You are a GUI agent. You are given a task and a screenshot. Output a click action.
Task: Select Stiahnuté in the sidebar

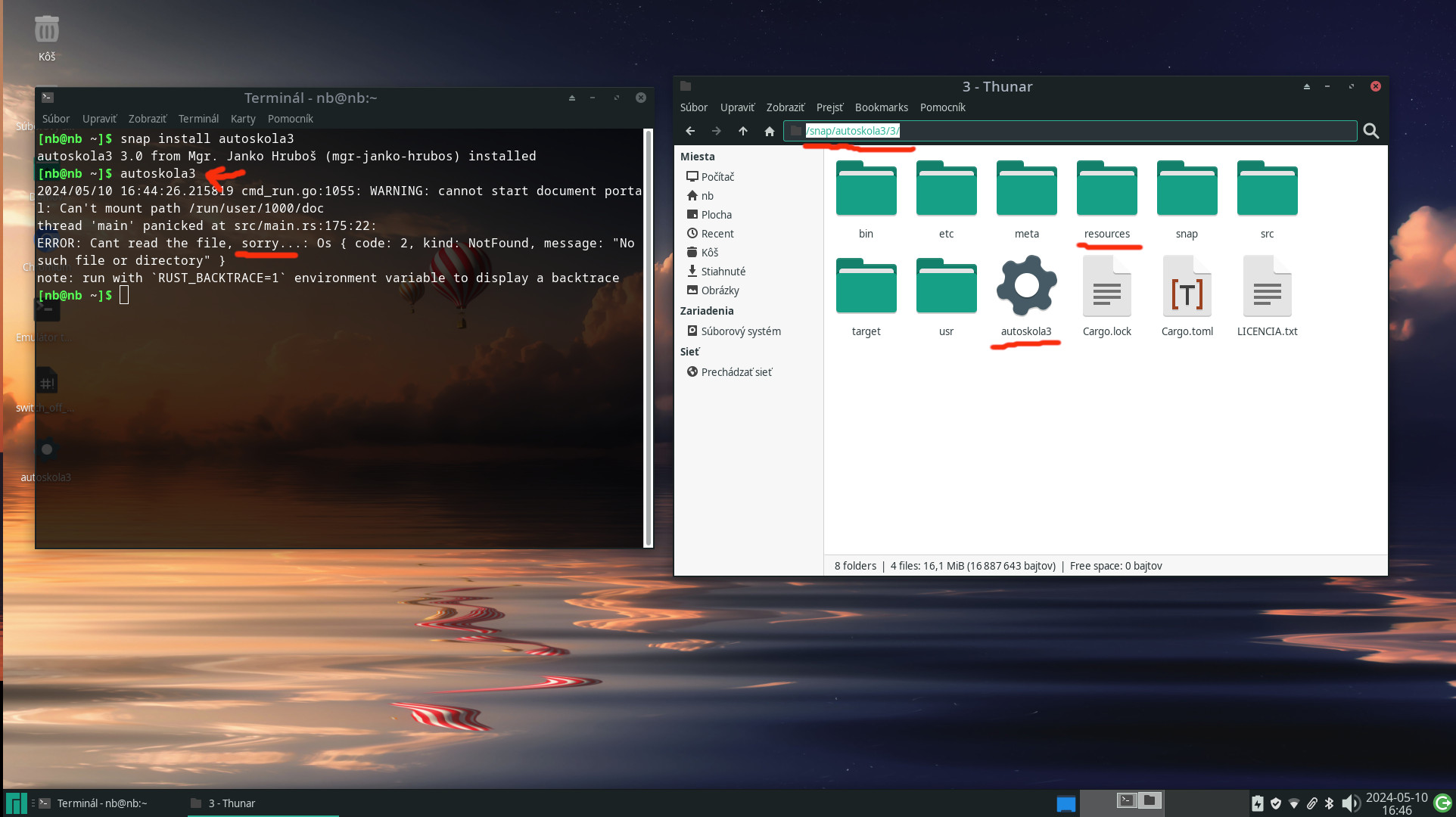click(x=723, y=272)
